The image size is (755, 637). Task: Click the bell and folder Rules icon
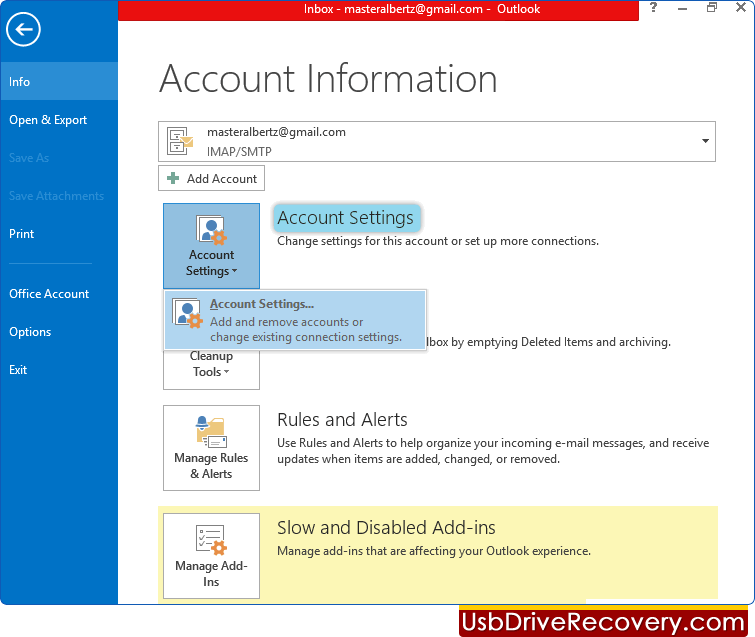click(211, 432)
